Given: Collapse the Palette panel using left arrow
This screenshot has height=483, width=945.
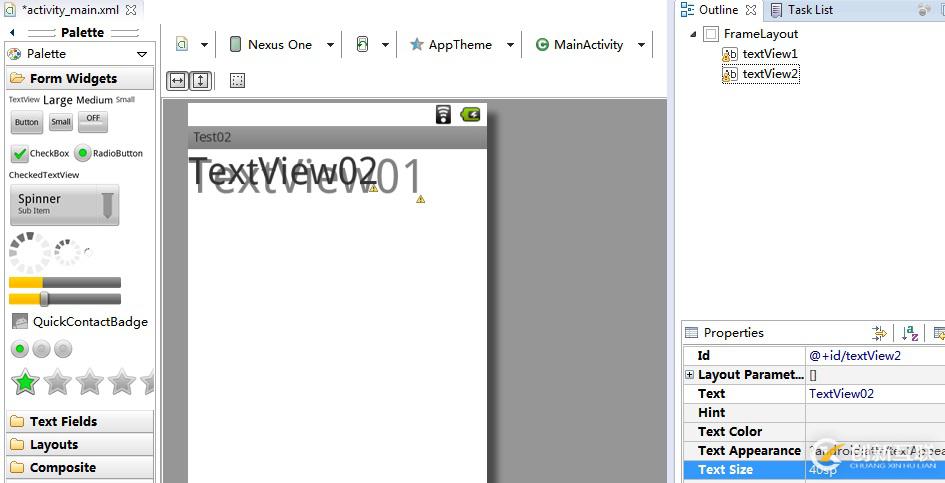Looking at the screenshot, I should pyautogui.click(x=12, y=33).
